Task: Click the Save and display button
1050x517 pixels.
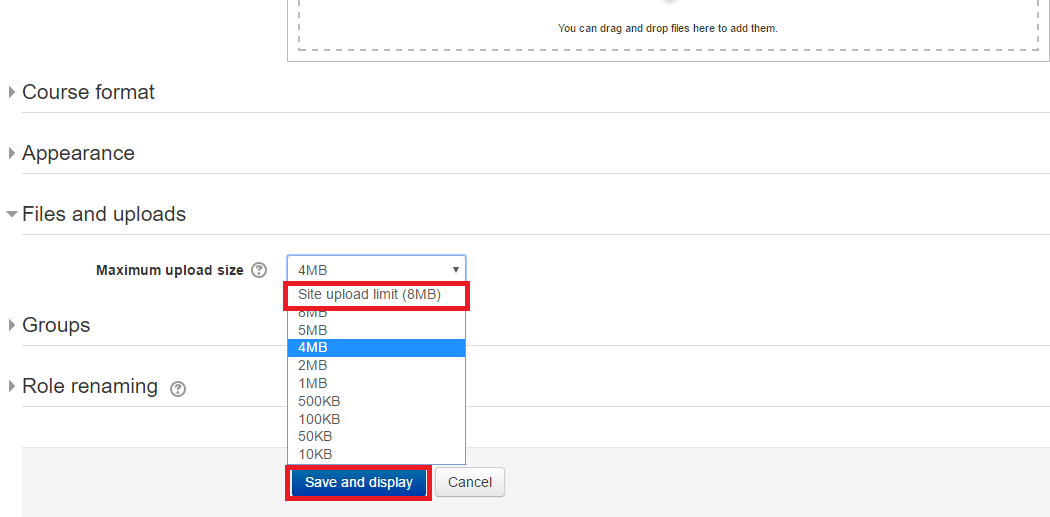Action: [359, 482]
